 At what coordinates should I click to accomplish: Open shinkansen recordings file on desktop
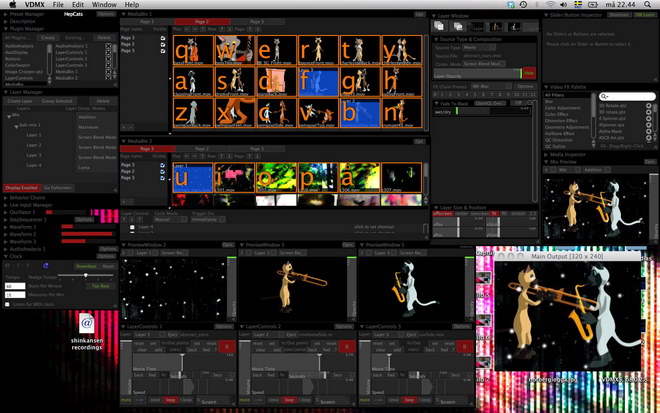click(x=86, y=331)
